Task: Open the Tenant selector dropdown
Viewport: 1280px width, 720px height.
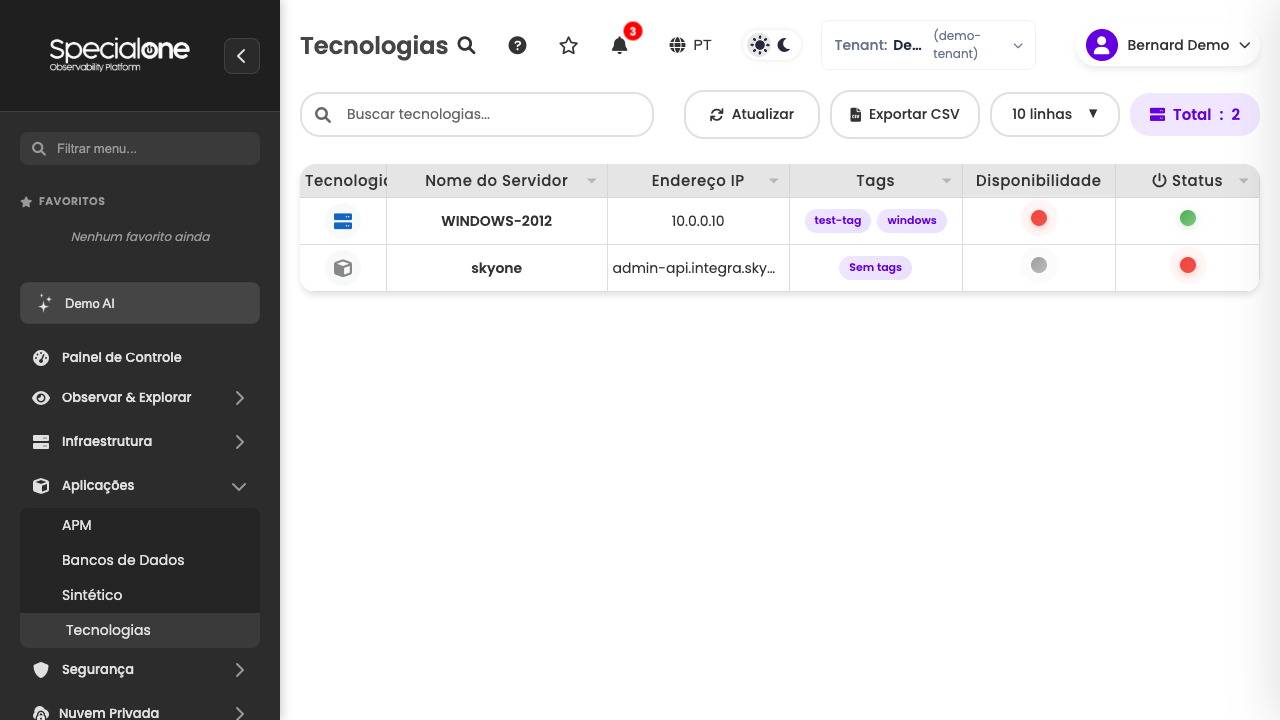Action: (928, 45)
